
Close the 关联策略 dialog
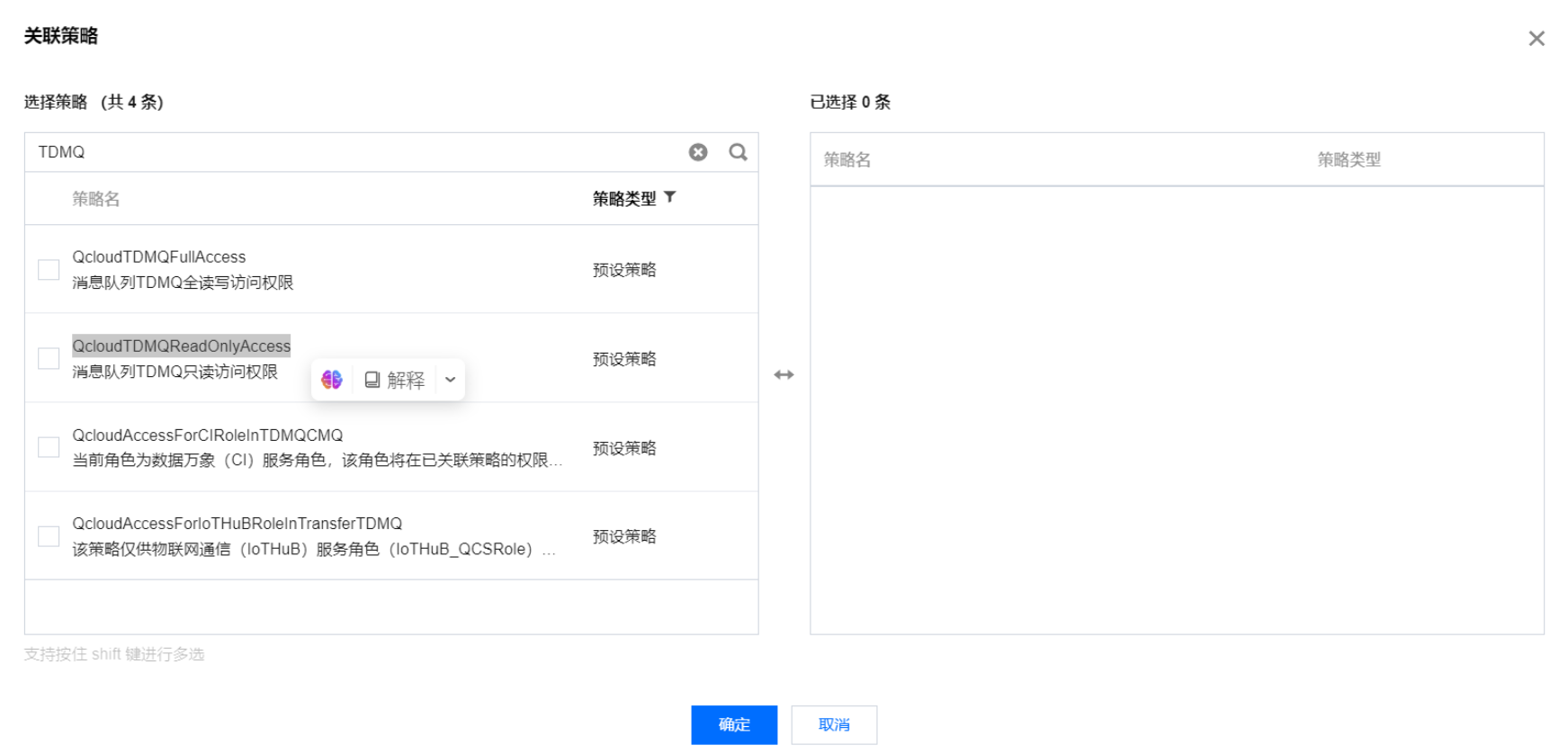(x=1537, y=38)
